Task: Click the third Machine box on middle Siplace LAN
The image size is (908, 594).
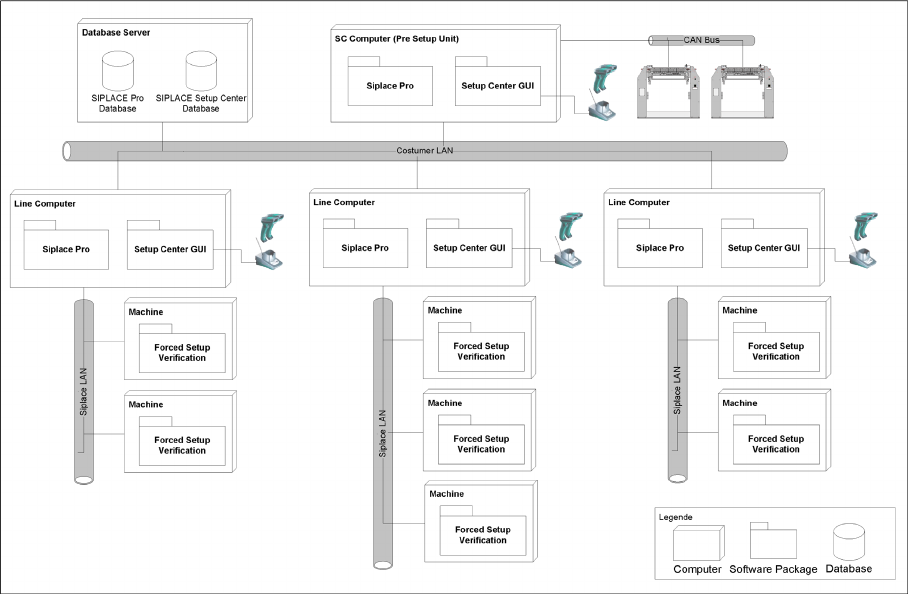Action: coord(481,521)
